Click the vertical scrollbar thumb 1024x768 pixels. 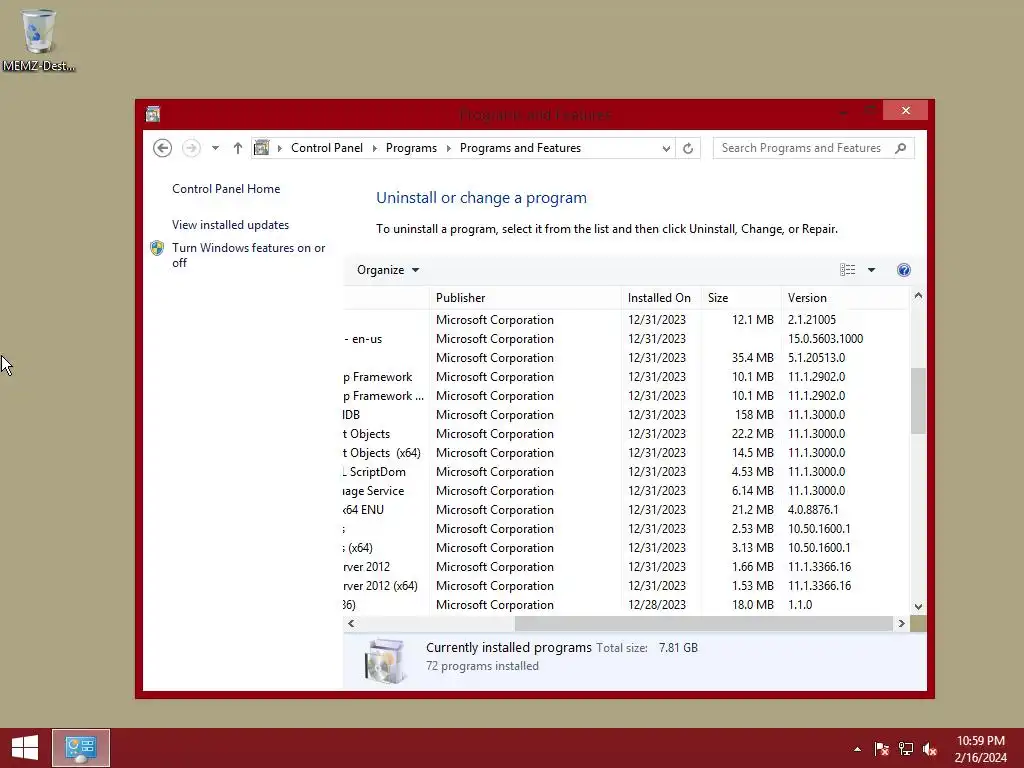click(x=918, y=401)
